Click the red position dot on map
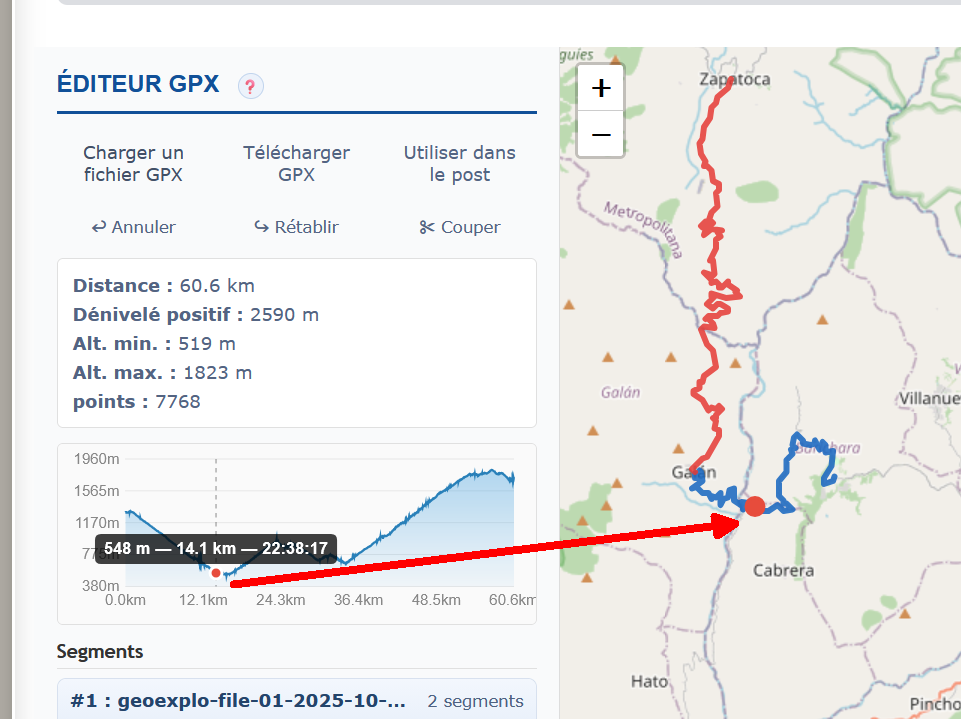961x719 pixels. [x=754, y=506]
